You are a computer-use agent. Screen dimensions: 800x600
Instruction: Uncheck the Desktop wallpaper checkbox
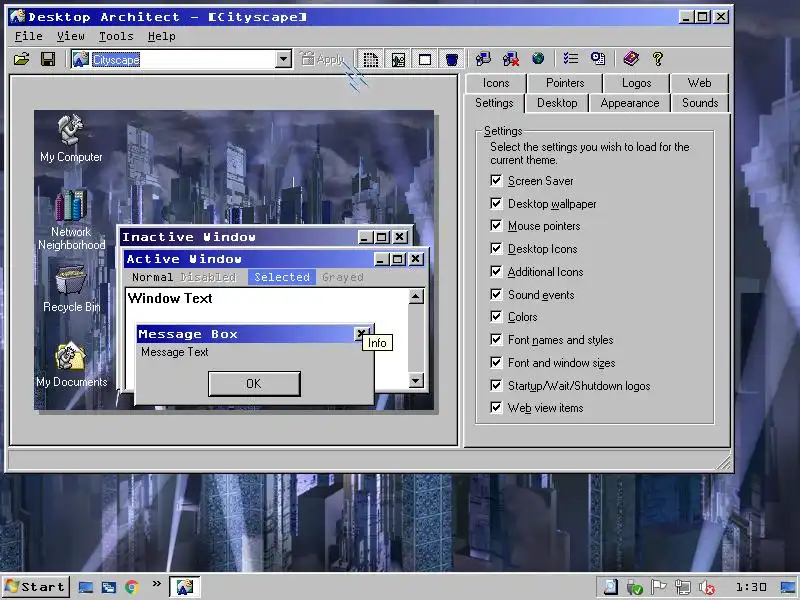point(496,203)
